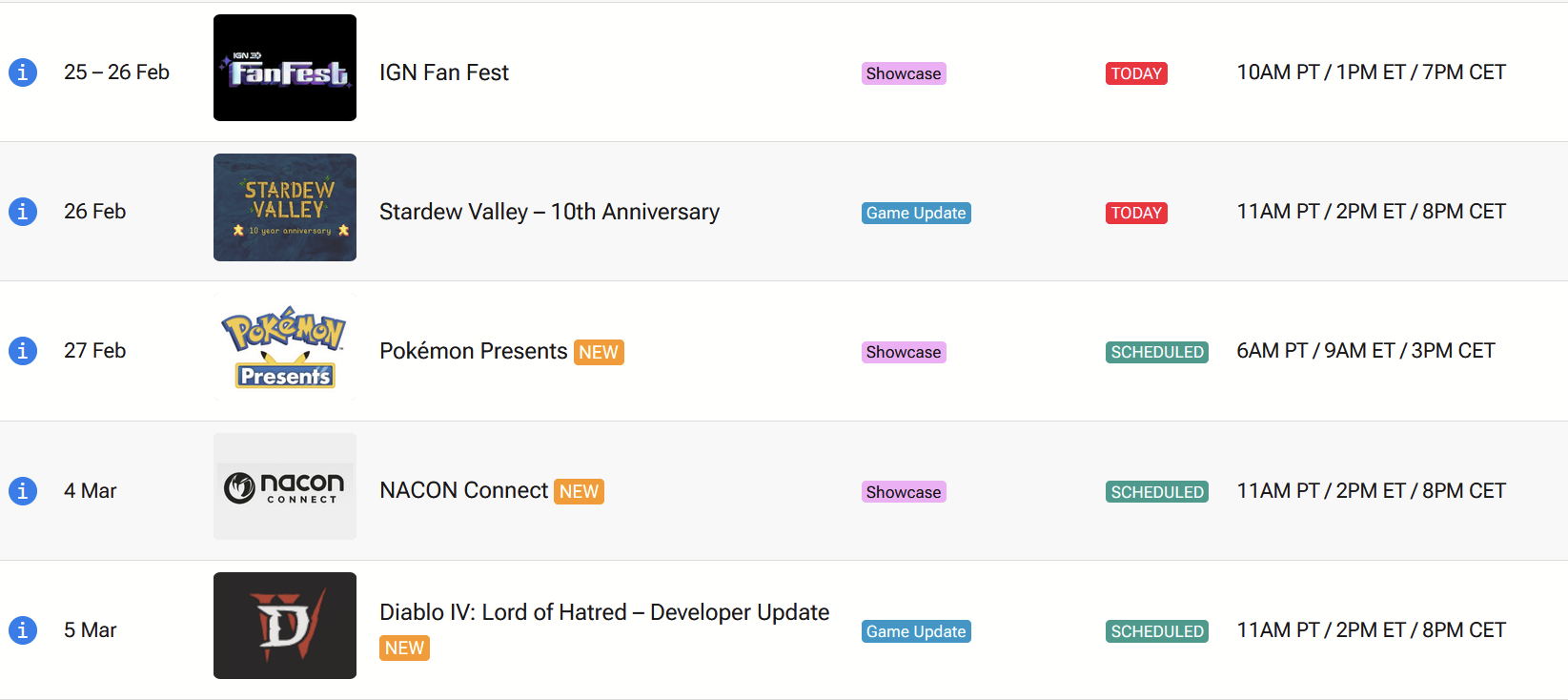Open Diablo IV: Lord of Hatred title
The height and width of the screenshot is (700, 1568).
pos(604,612)
